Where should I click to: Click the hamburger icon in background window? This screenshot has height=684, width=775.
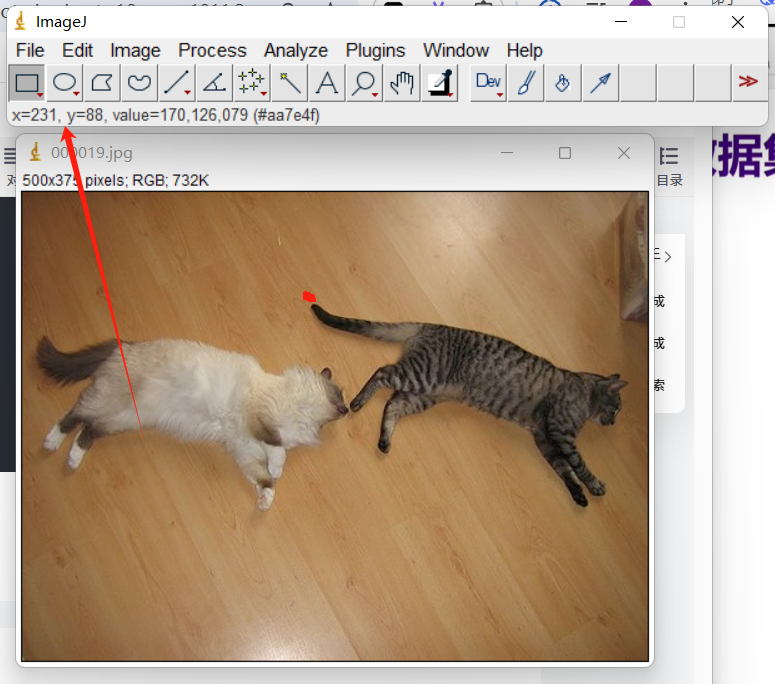point(9,156)
